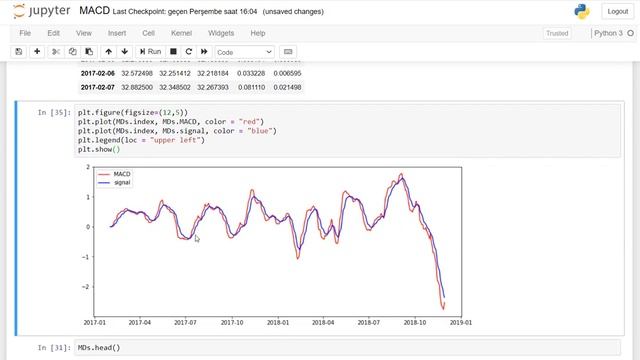Click the Last Checkpoint text

(x=185, y=12)
